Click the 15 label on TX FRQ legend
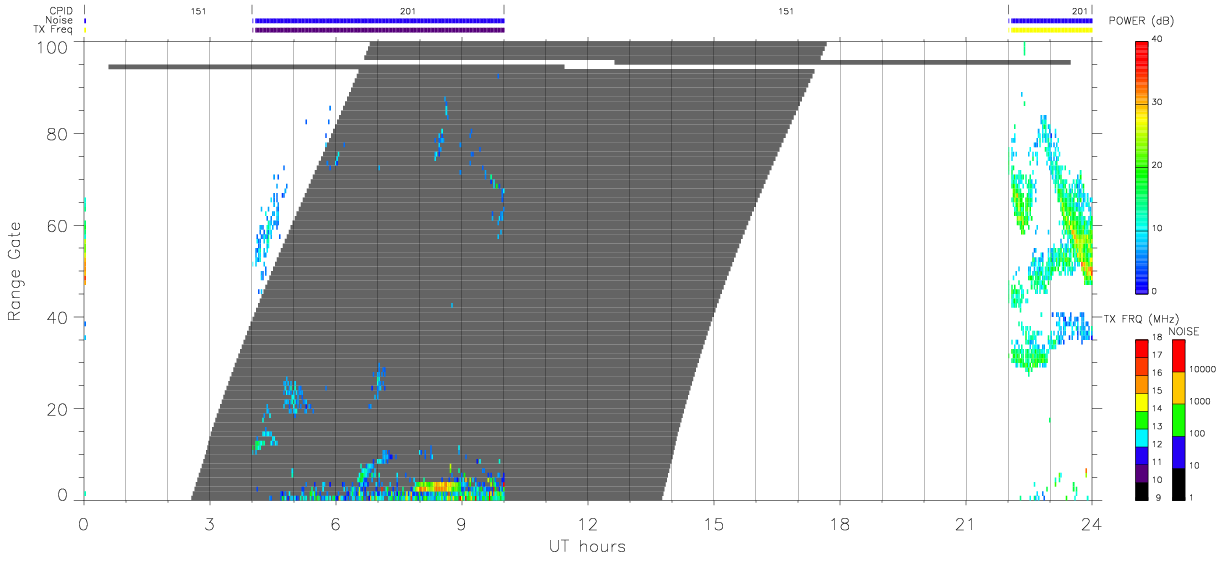 (x=1157, y=391)
